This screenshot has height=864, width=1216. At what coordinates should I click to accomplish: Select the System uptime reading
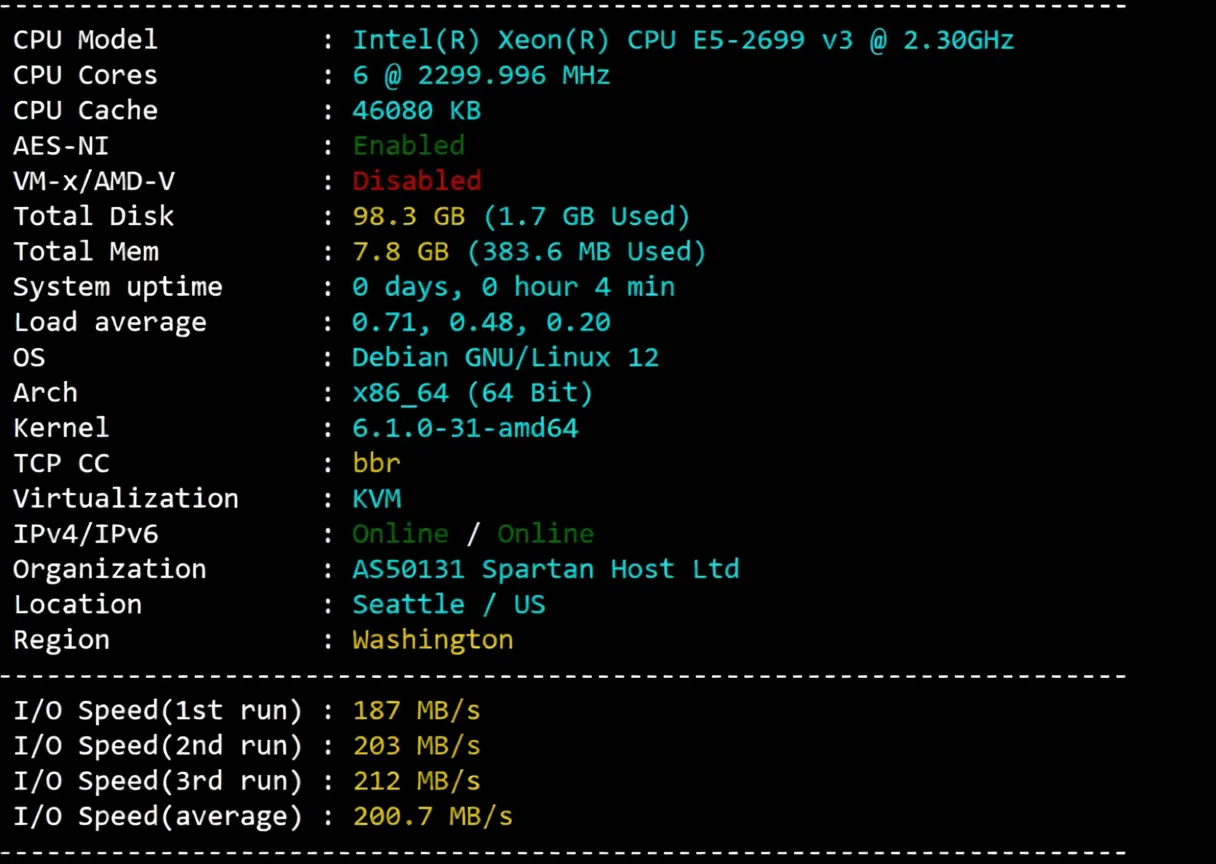coord(514,287)
